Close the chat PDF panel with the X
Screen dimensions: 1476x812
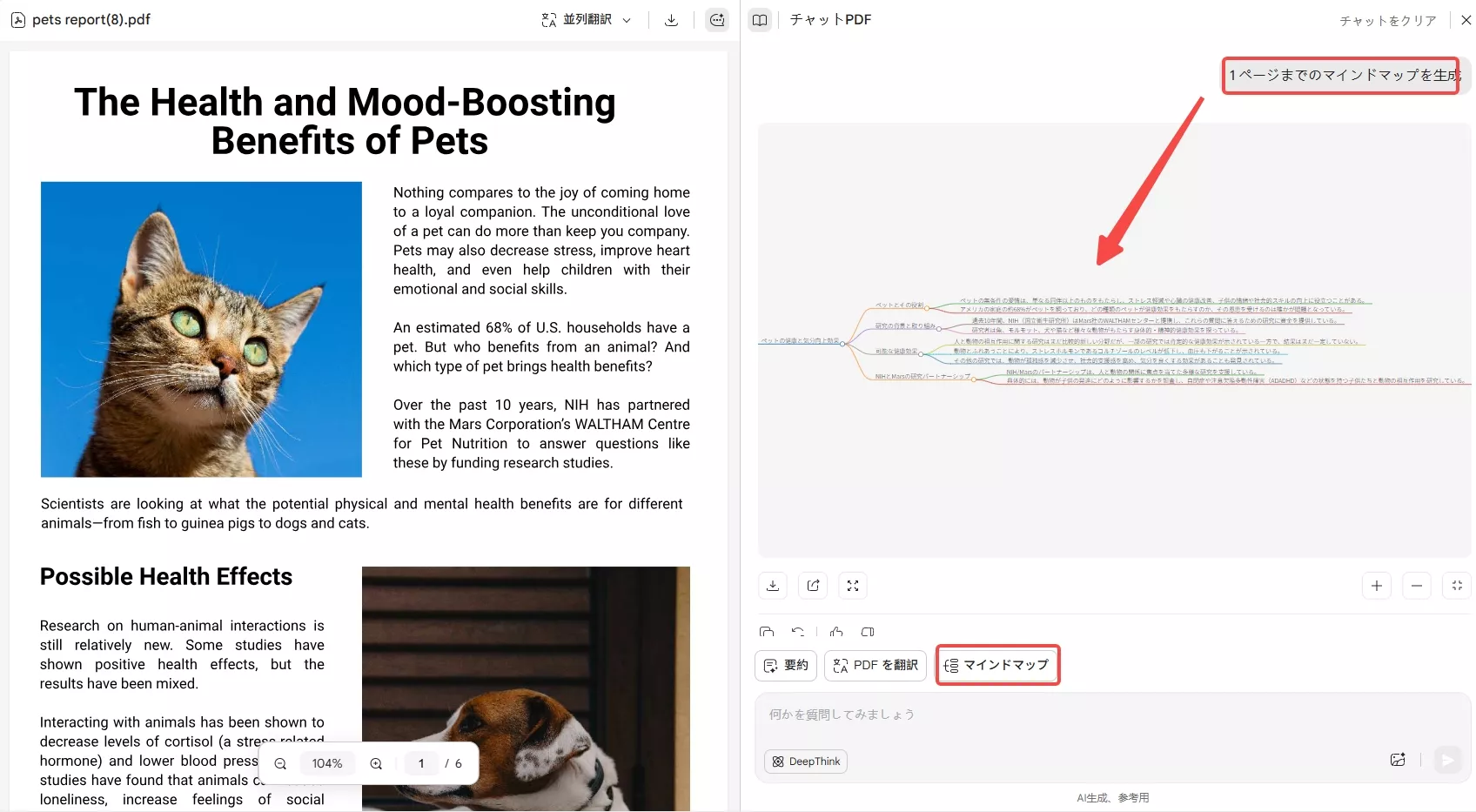tap(1466, 20)
